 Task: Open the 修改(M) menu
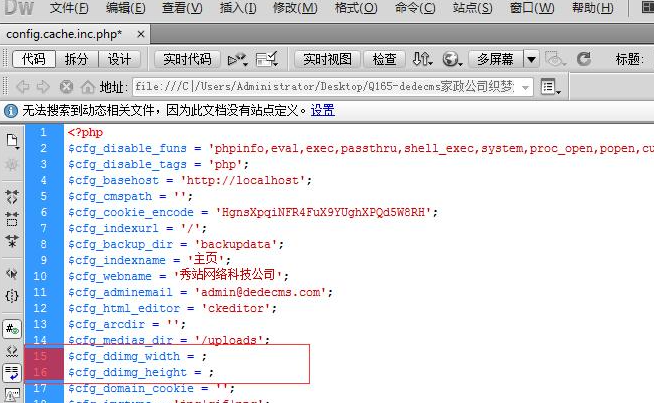coord(295,8)
